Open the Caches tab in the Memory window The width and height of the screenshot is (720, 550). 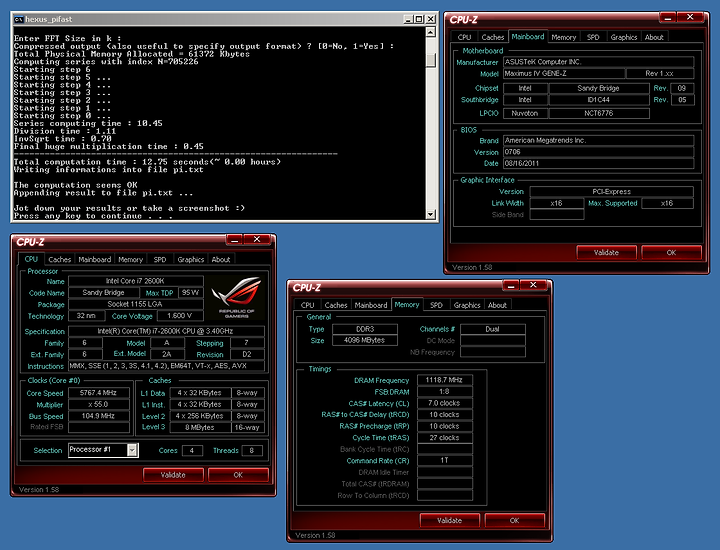[x=336, y=305]
